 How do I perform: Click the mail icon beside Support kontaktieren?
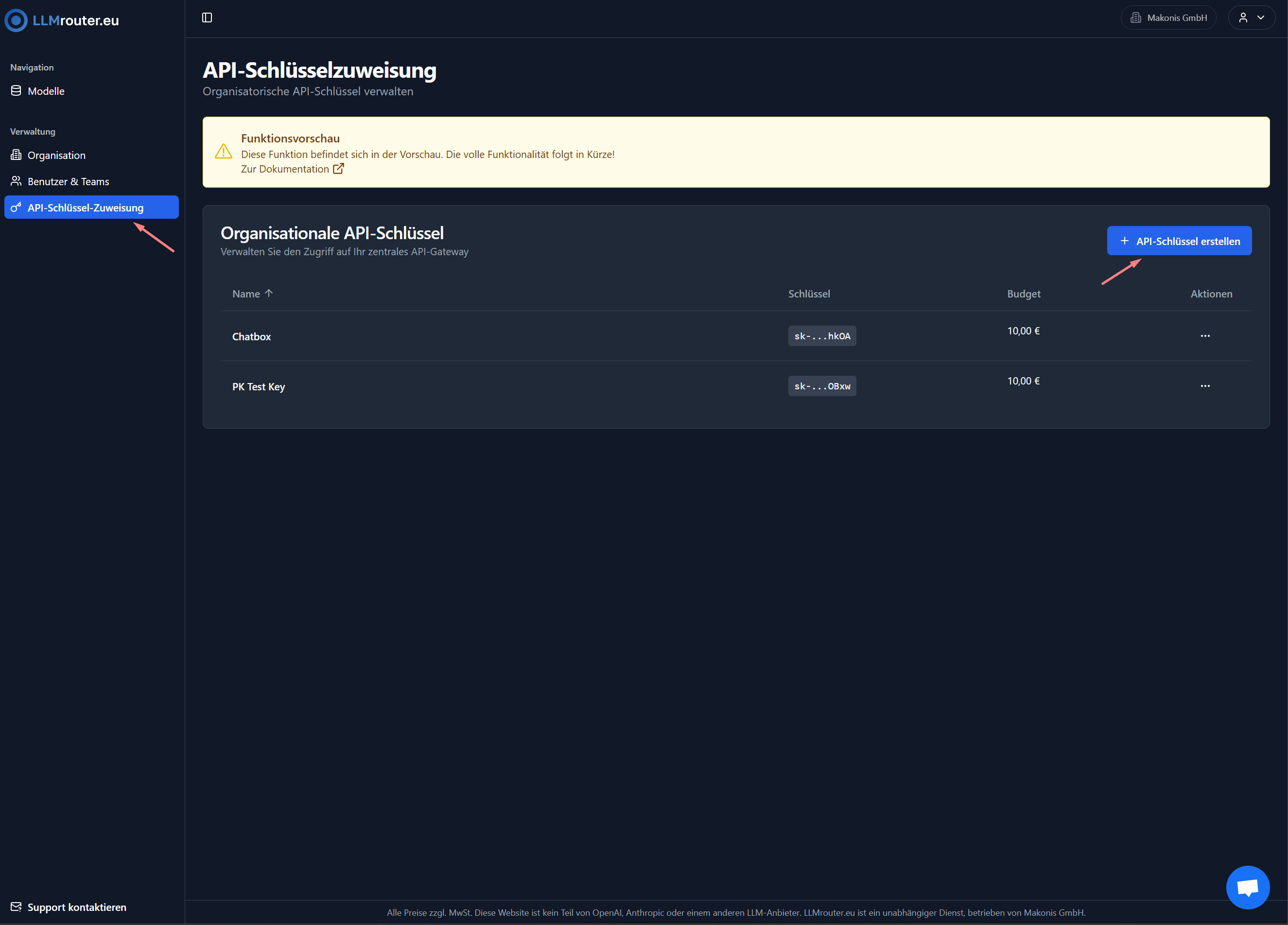pyautogui.click(x=17, y=906)
